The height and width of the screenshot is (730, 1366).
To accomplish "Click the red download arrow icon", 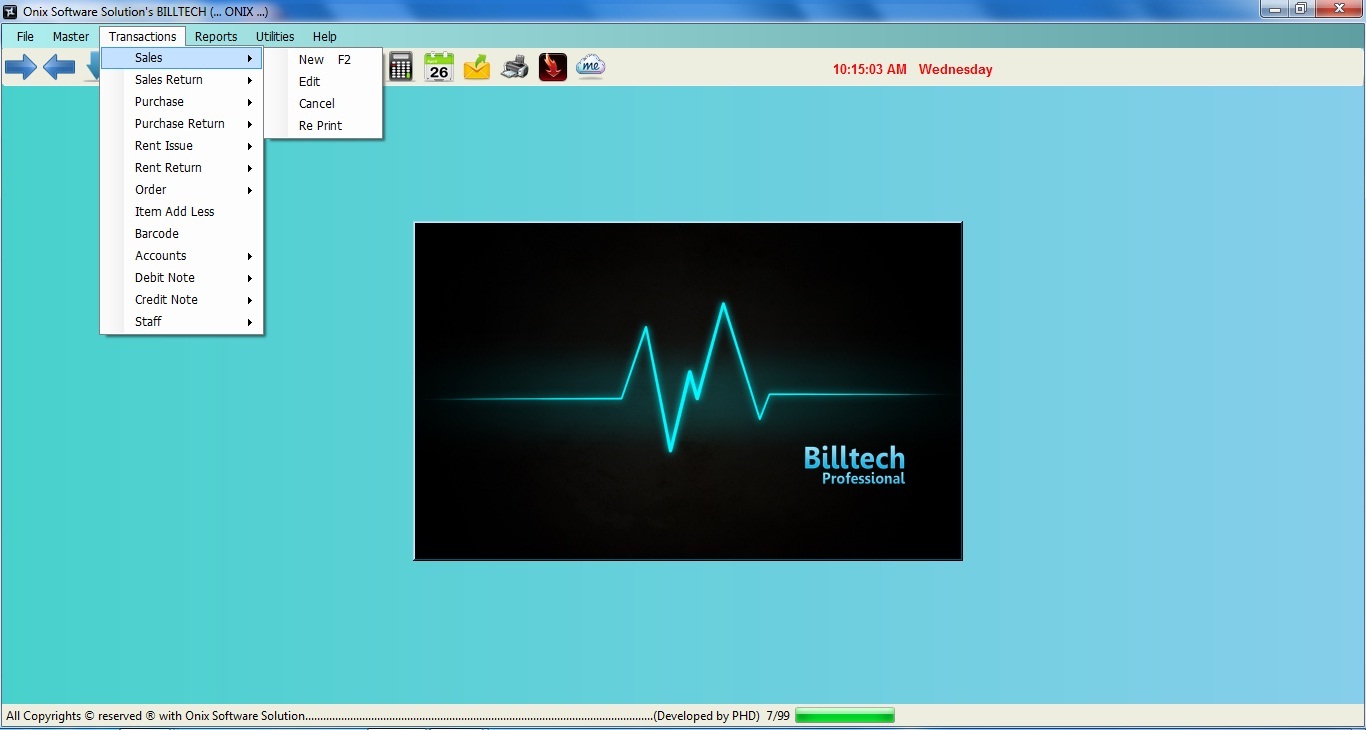I will tap(552, 67).
